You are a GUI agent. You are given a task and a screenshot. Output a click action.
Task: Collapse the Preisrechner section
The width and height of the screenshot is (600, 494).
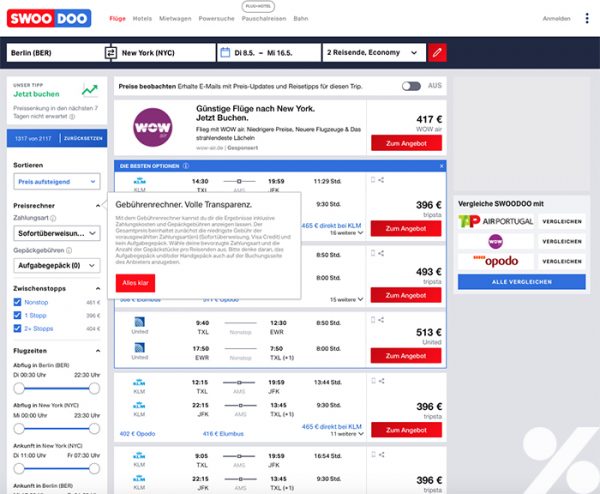coord(98,206)
